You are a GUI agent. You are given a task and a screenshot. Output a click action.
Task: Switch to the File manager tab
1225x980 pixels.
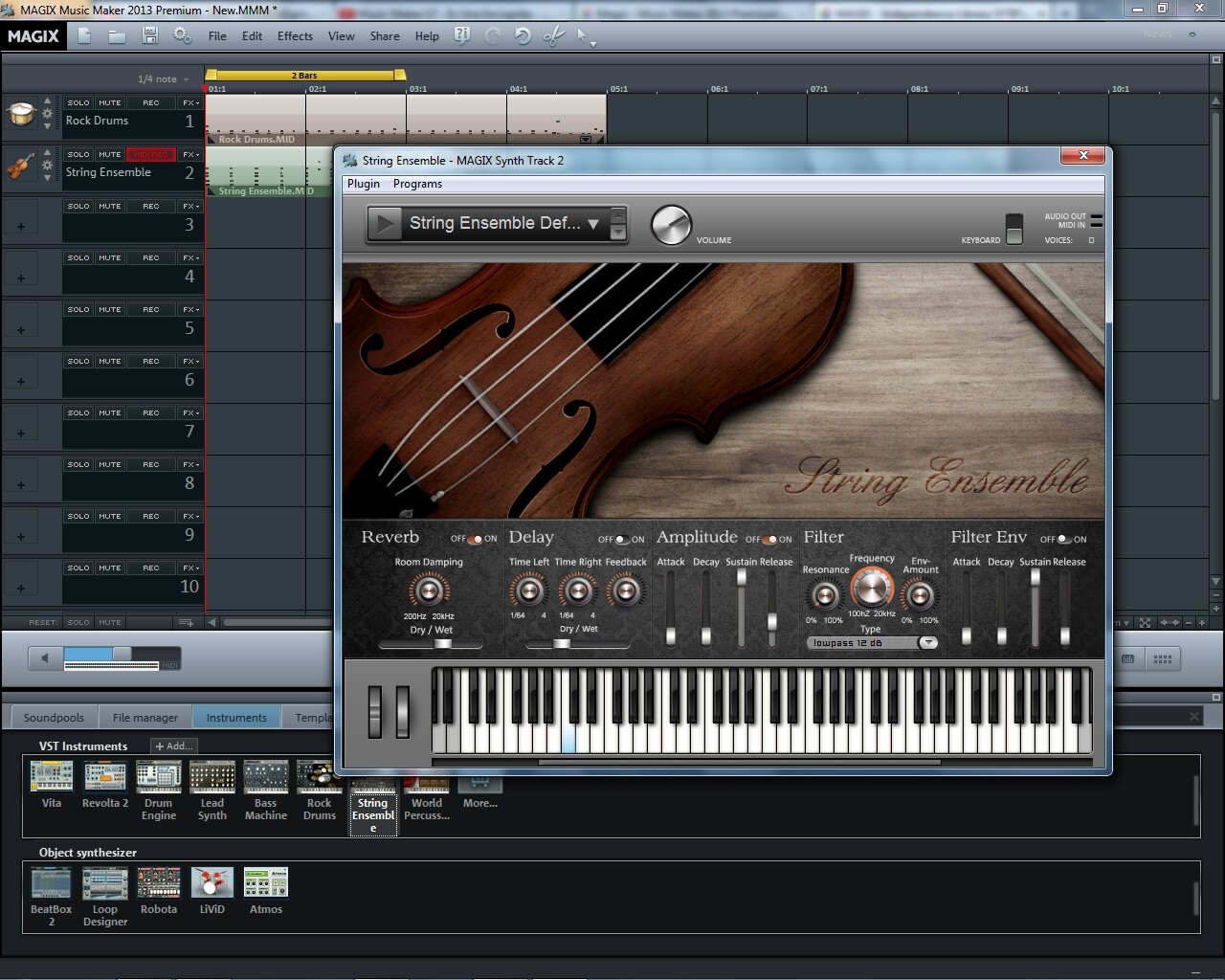(145, 717)
